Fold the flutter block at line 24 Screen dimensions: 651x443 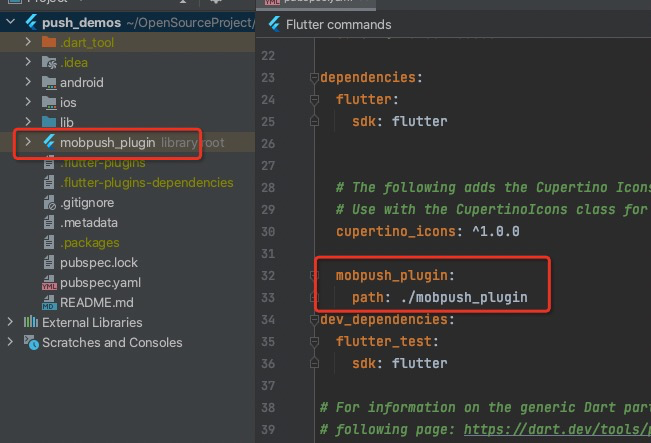click(314, 100)
